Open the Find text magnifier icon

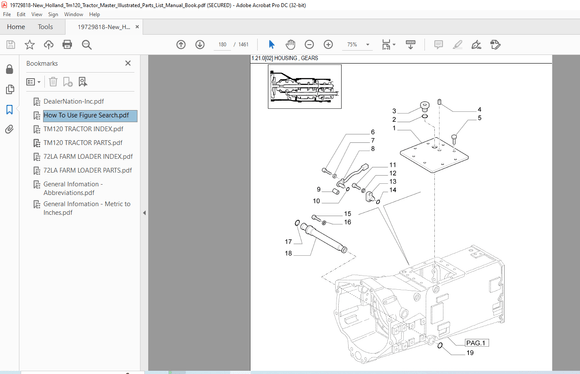point(87,45)
